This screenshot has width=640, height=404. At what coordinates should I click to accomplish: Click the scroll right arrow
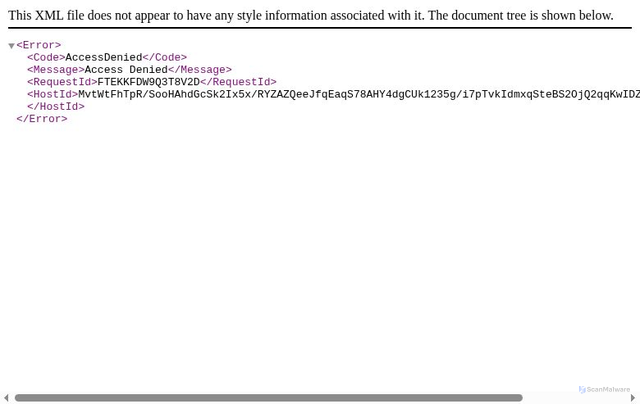pyautogui.click(x=633, y=397)
